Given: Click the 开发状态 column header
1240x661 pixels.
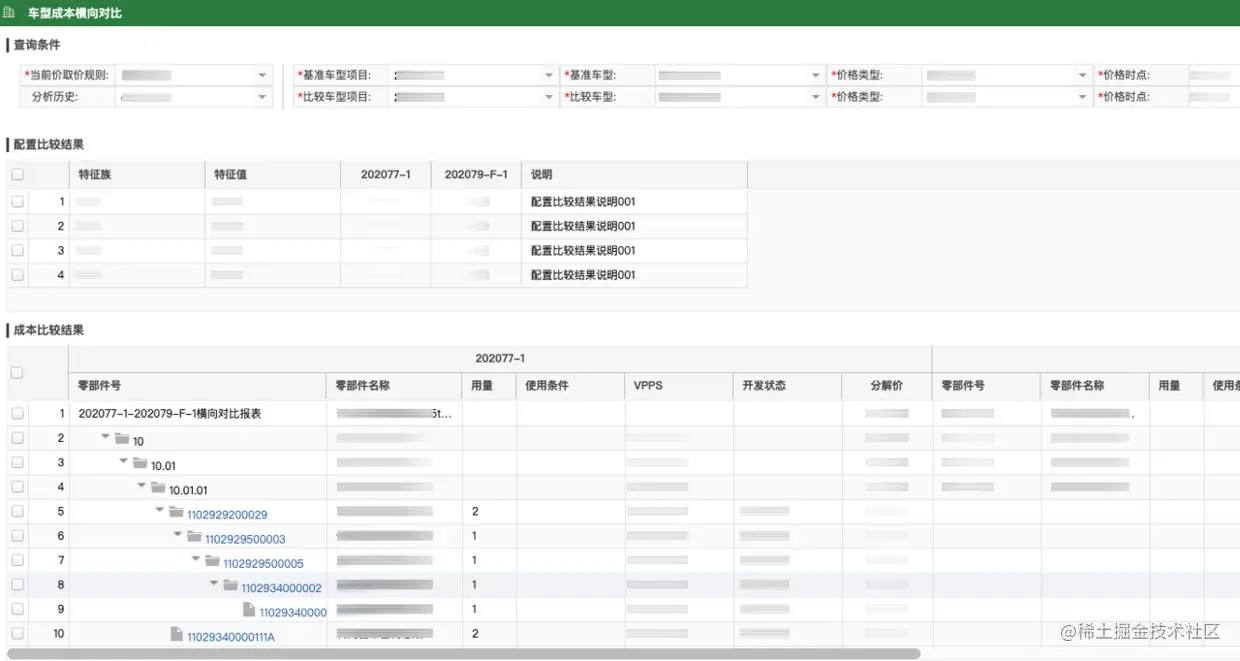Looking at the screenshot, I should [x=787, y=385].
